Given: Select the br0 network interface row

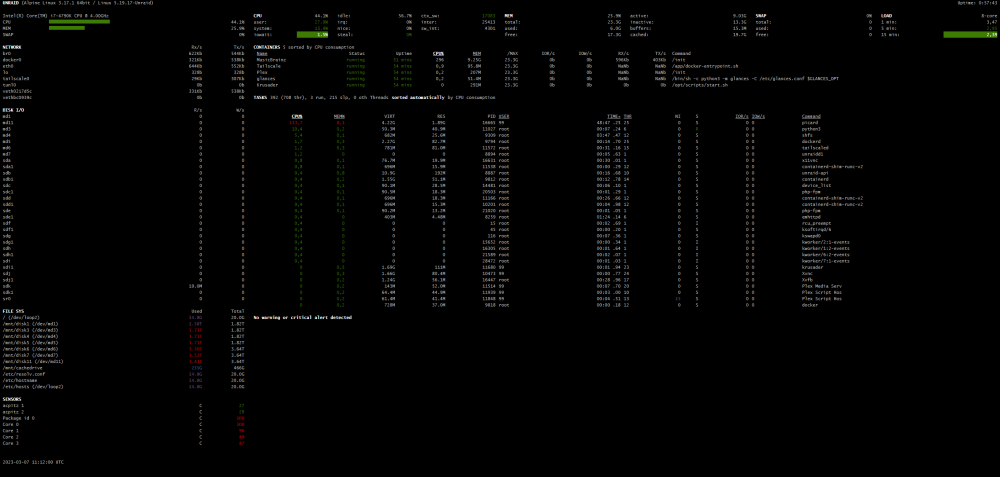Looking at the screenshot, I should [123, 54].
